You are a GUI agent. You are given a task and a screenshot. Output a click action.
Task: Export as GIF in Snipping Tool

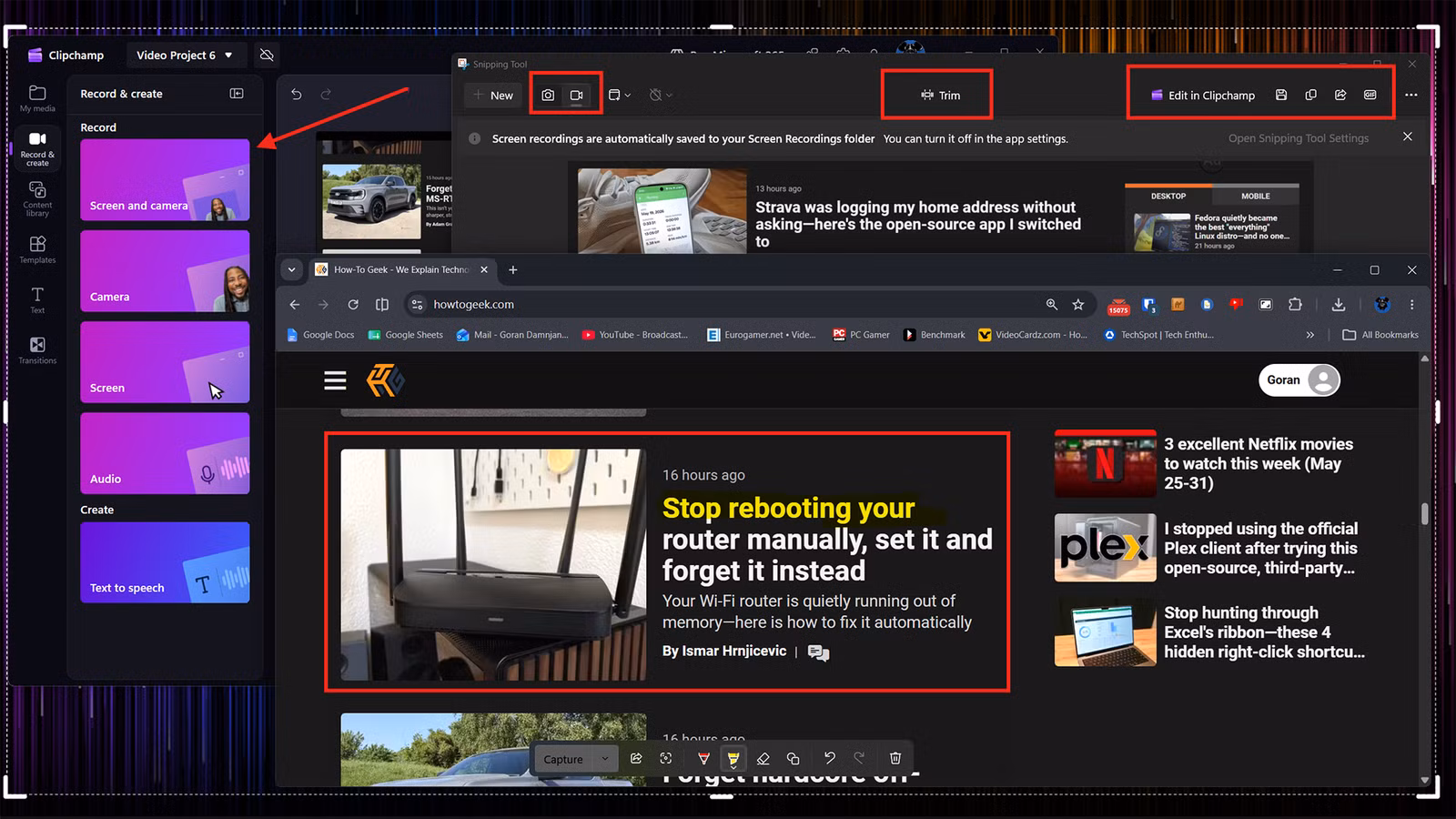click(1370, 95)
